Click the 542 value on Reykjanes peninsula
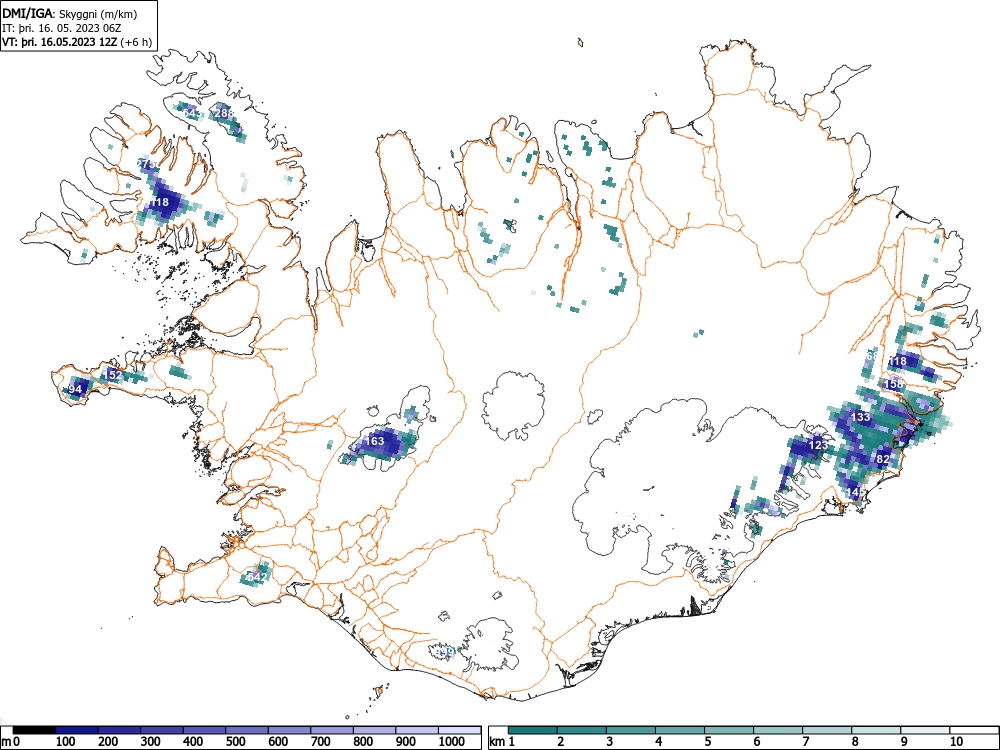The height and width of the screenshot is (750, 1000). (x=256, y=577)
